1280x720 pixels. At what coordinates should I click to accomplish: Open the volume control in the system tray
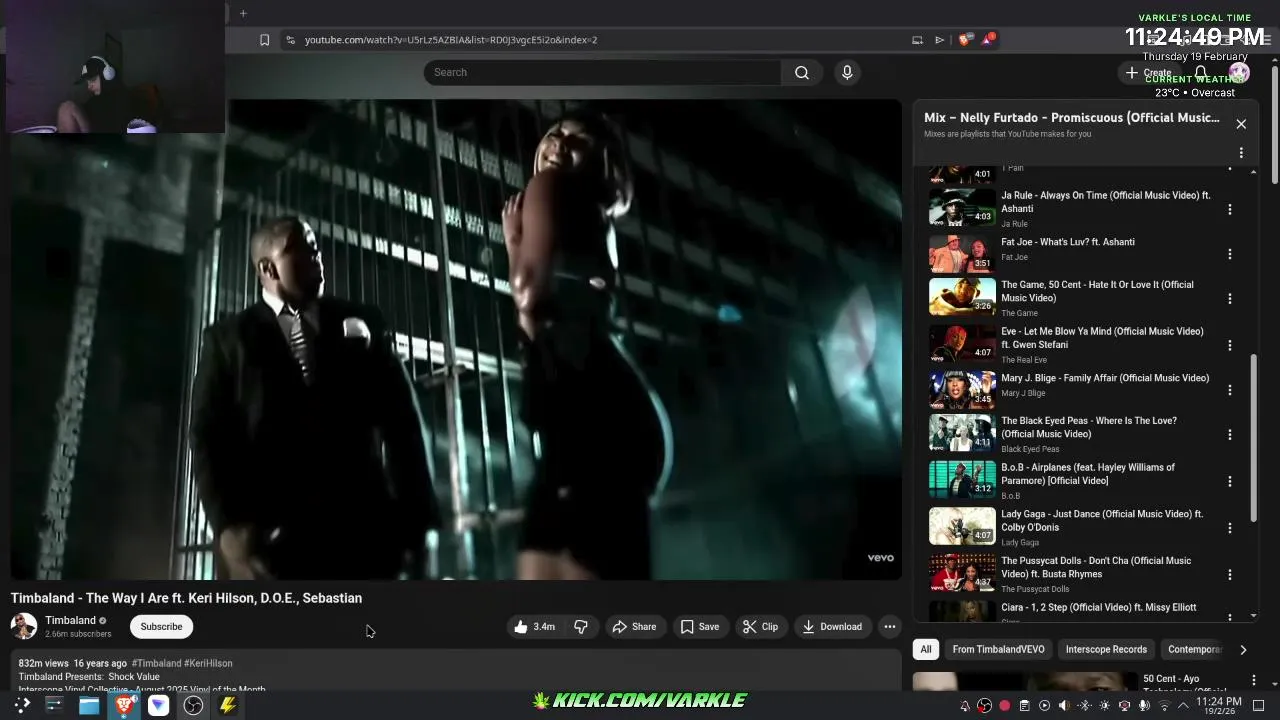(x=1064, y=706)
